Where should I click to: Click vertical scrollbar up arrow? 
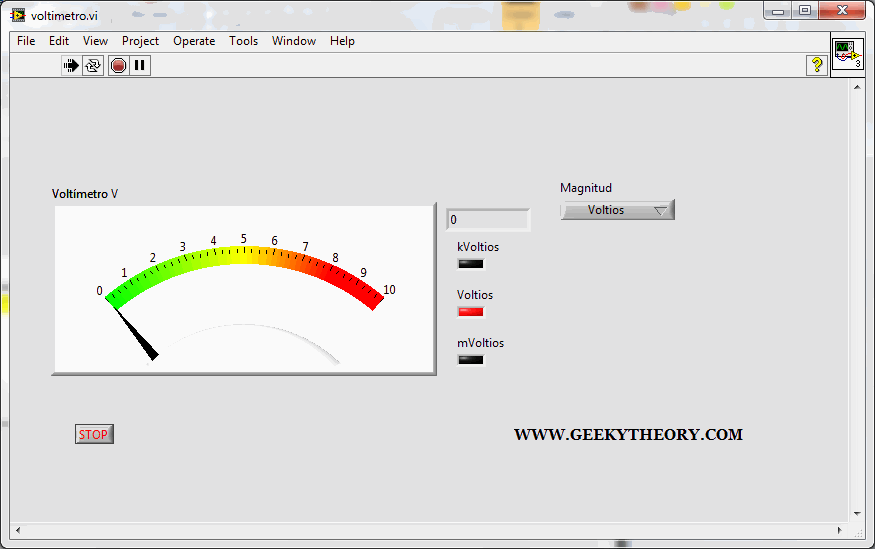pos(857,86)
